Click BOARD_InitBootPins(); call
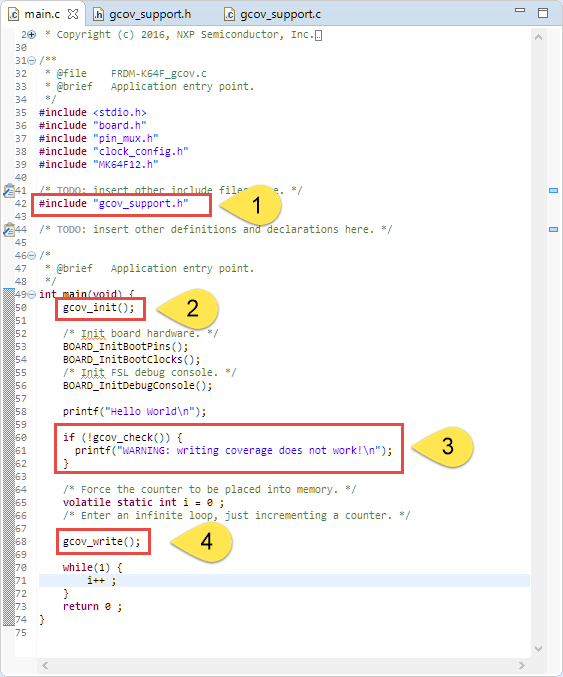The width and height of the screenshot is (563, 677). [125, 347]
